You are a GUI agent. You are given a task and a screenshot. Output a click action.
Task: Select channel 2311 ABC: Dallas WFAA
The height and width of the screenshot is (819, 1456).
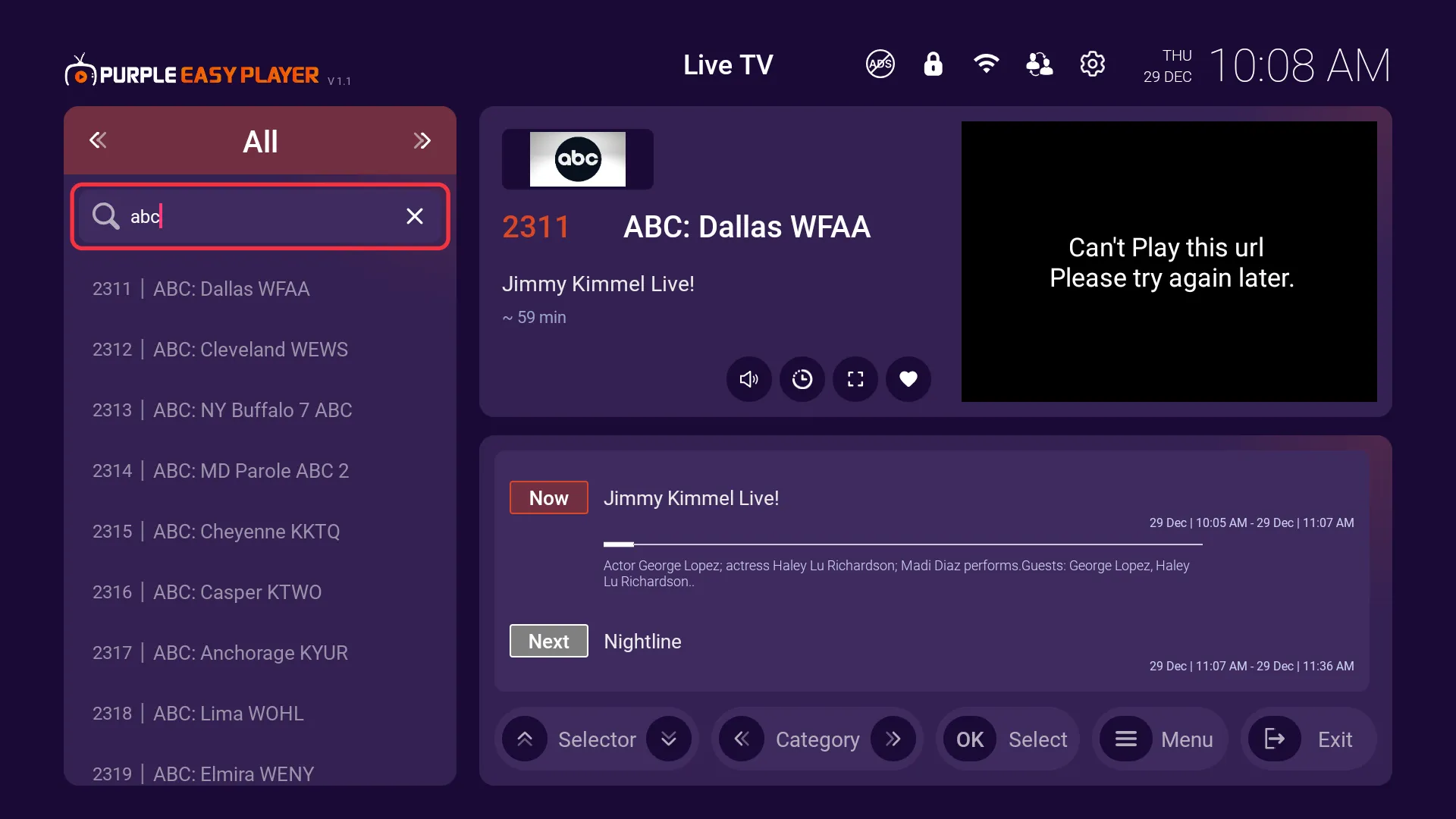point(260,289)
